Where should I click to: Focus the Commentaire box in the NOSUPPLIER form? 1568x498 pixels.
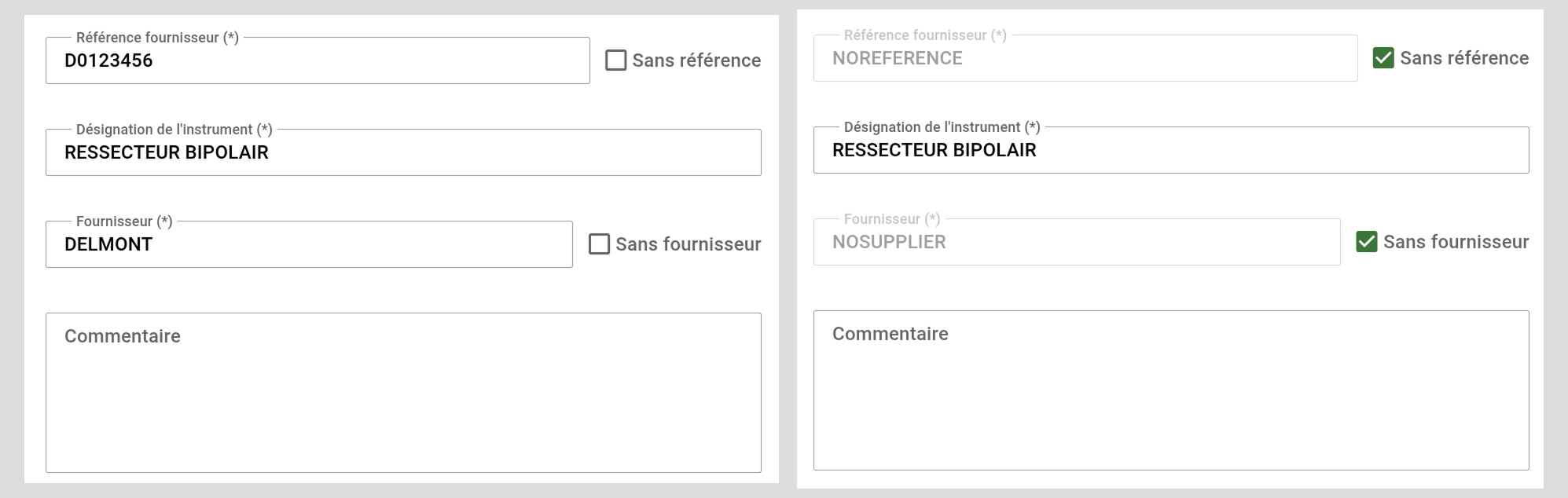(x=1171, y=390)
